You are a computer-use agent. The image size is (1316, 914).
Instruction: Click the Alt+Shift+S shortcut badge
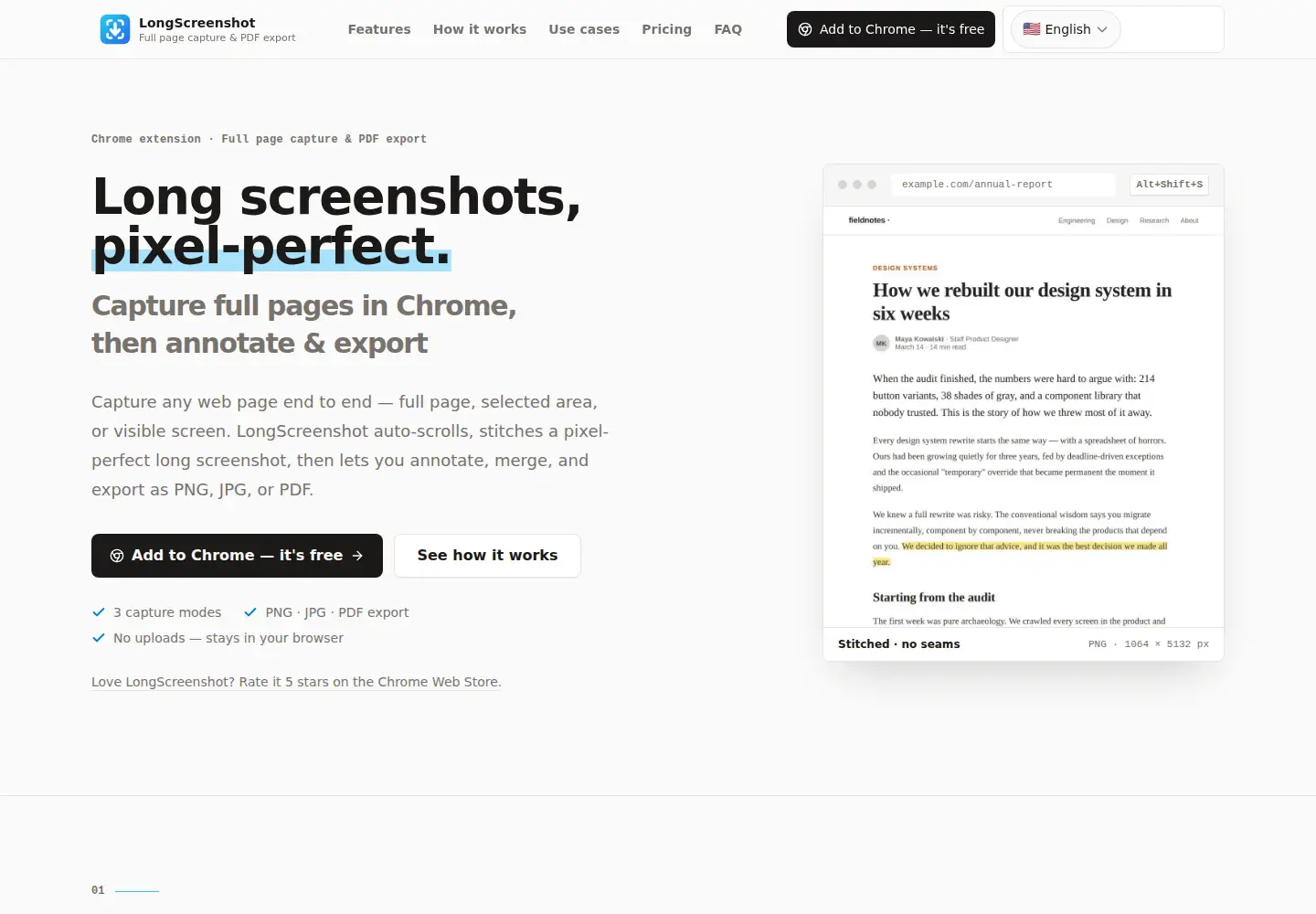[x=1170, y=185]
